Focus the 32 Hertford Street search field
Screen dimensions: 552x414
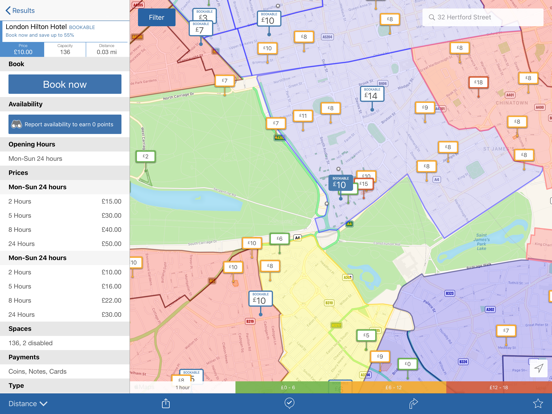click(x=483, y=17)
